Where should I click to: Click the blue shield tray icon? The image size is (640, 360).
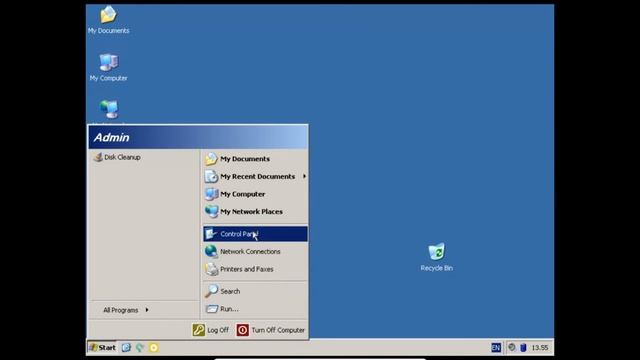523,348
